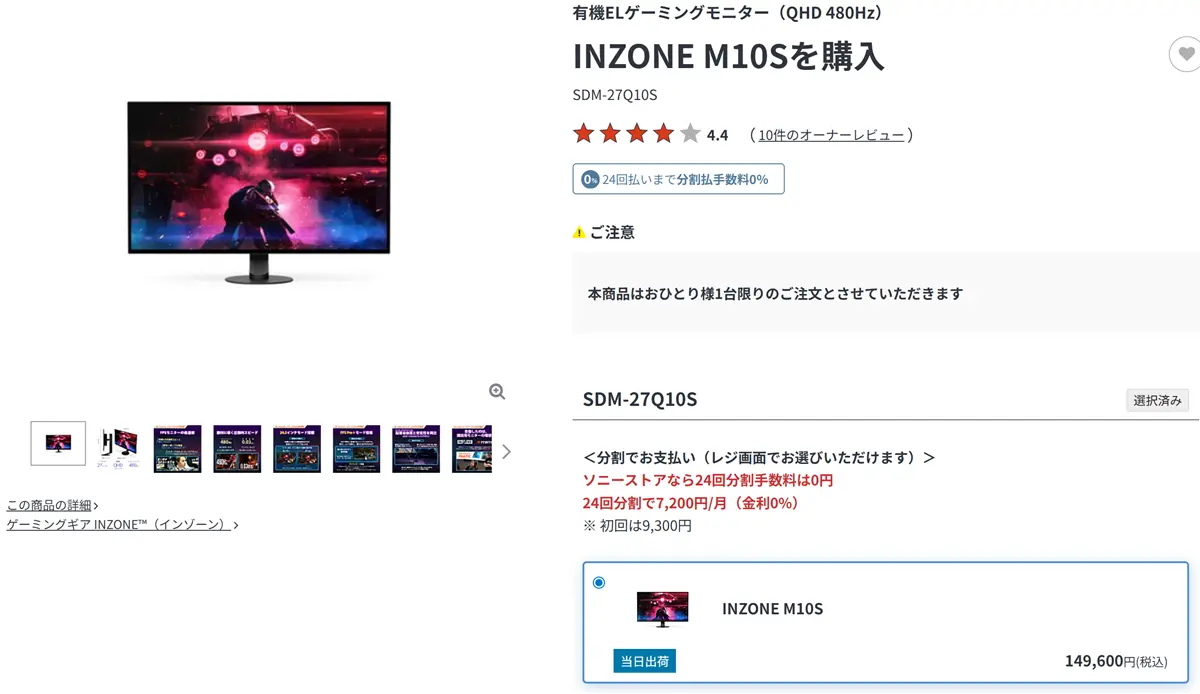Click the star rating icons
1200x694 pixels.
tap(637, 134)
